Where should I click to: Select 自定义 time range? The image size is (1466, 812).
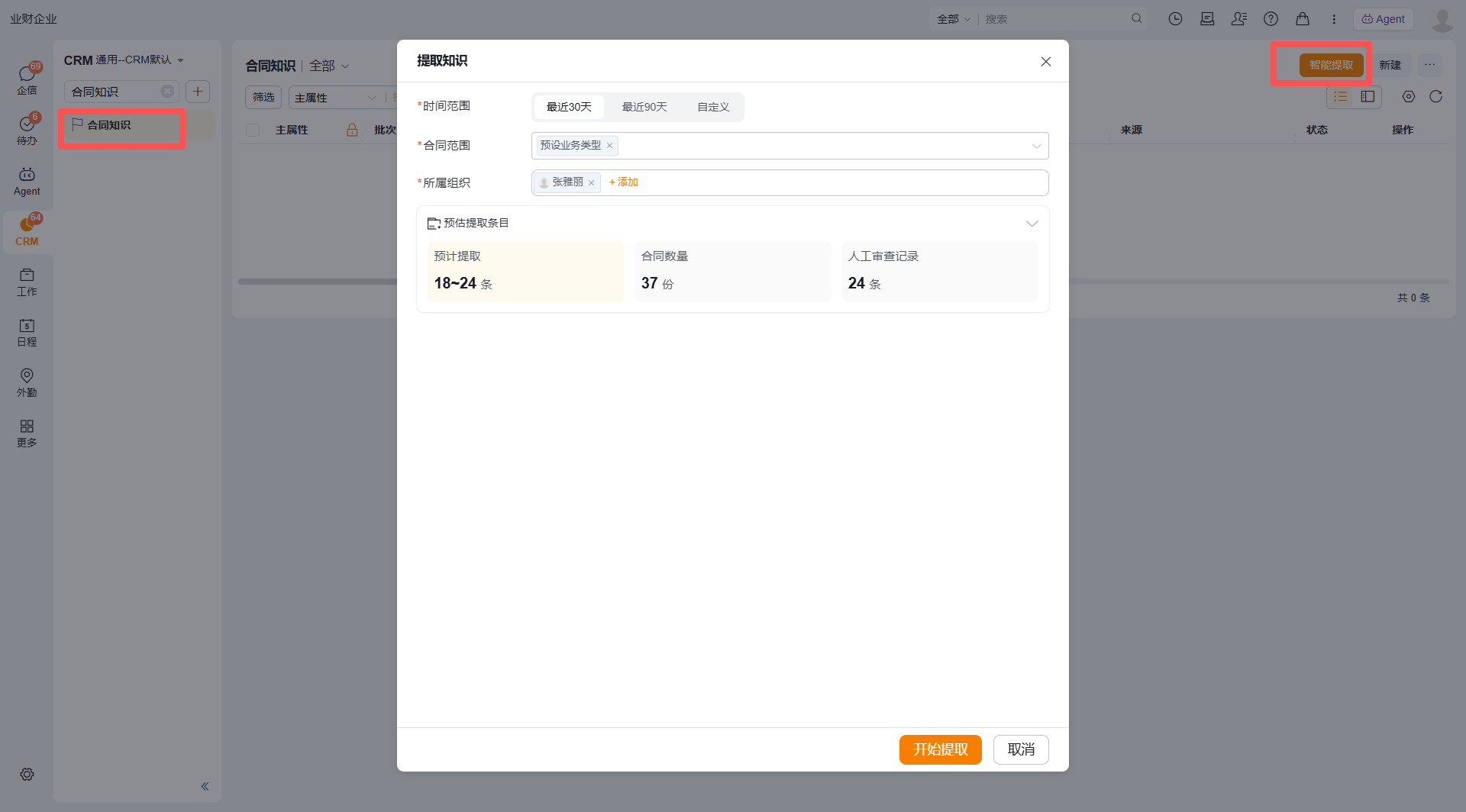[713, 107]
